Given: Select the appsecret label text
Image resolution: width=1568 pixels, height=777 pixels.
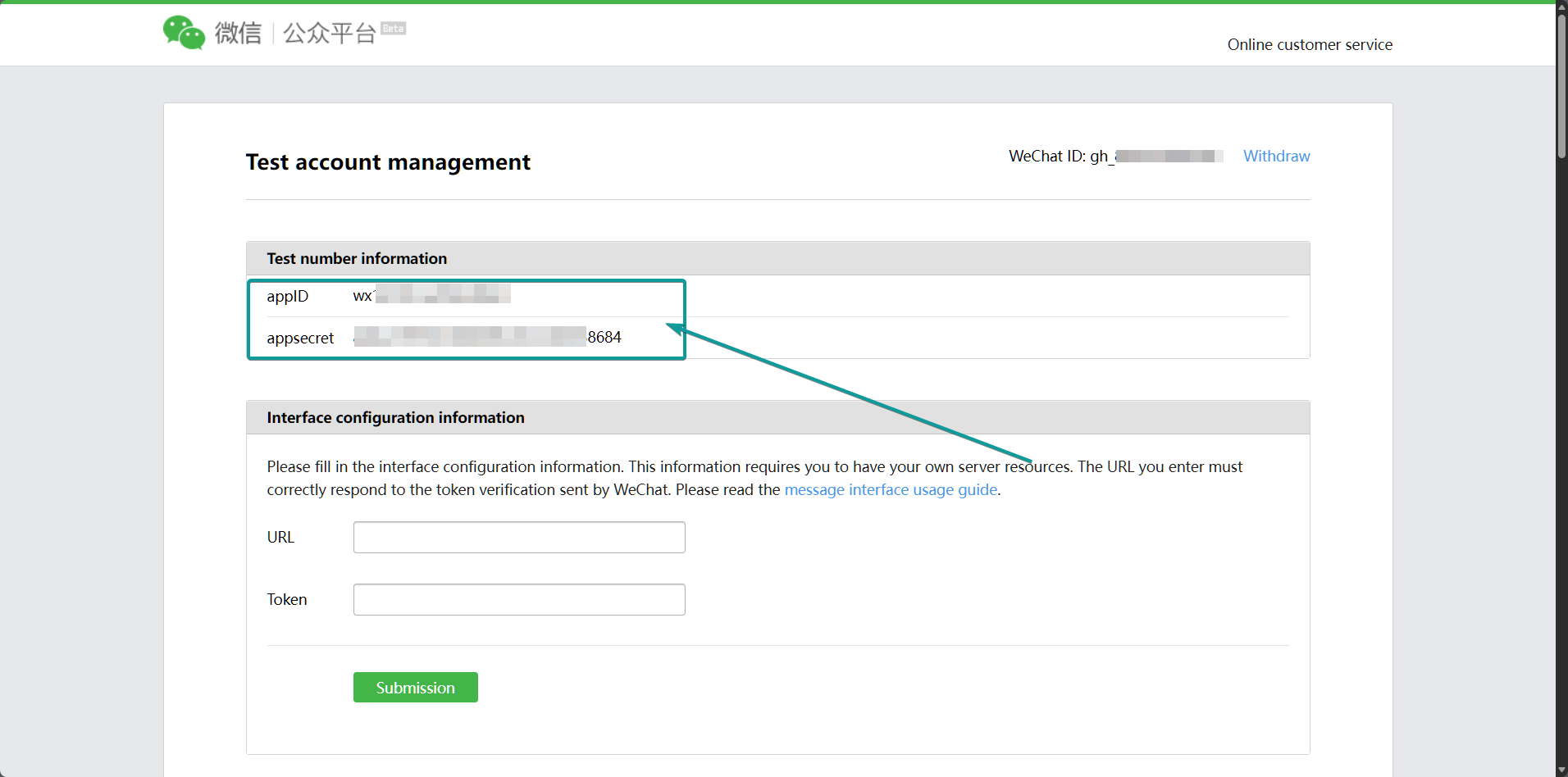Looking at the screenshot, I should (300, 338).
